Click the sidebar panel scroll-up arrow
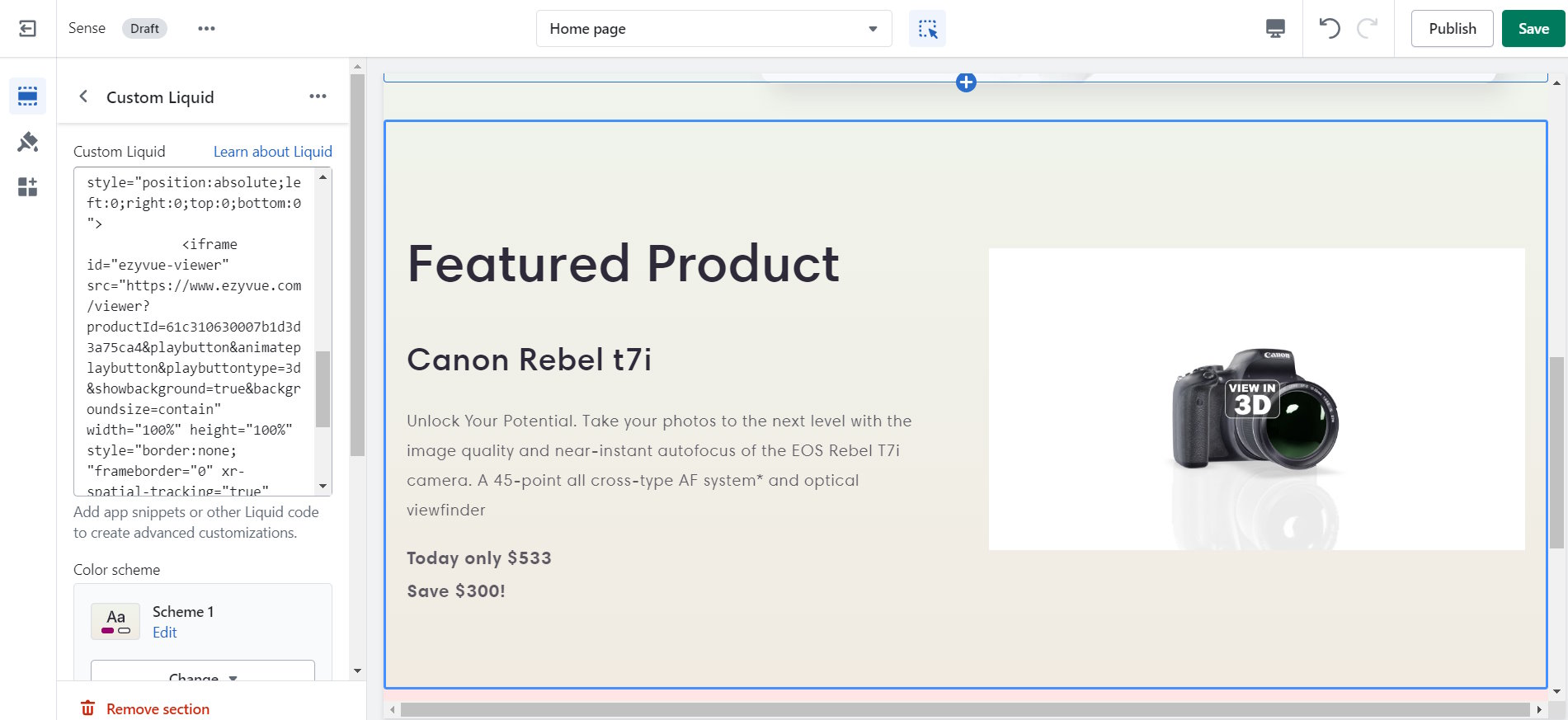1568x720 pixels. (357, 67)
